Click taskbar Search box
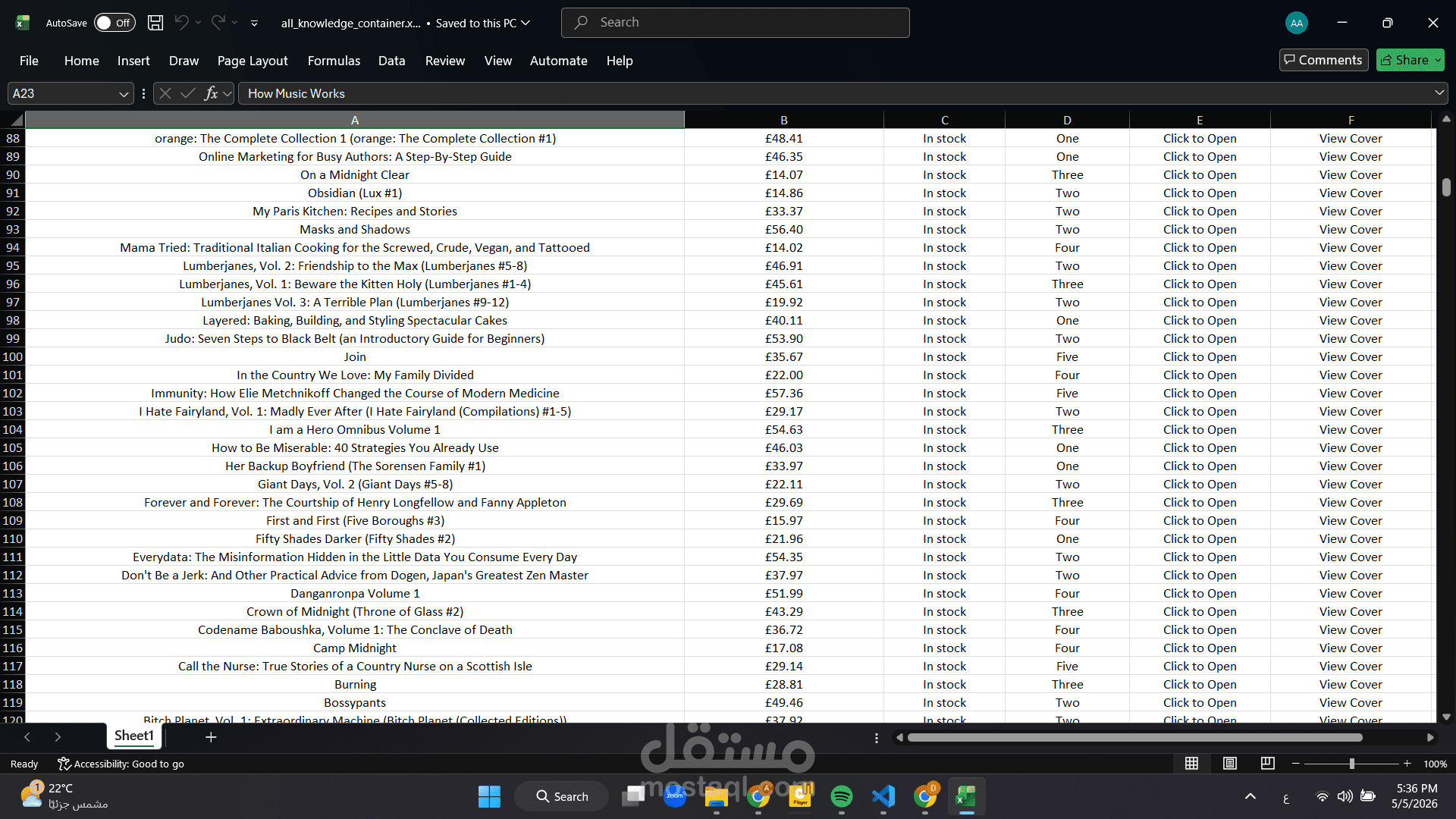The height and width of the screenshot is (819, 1456). (562, 796)
